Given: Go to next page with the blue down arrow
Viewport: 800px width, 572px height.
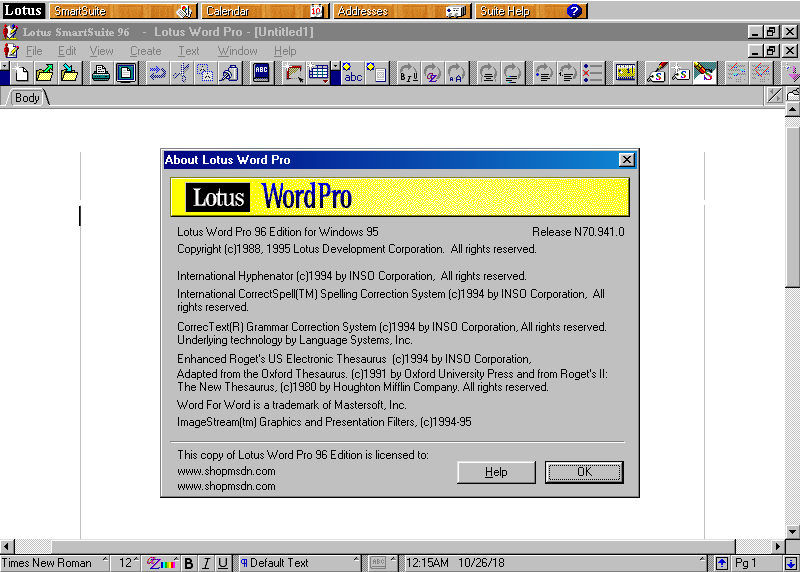Looking at the screenshot, I should [791, 563].
